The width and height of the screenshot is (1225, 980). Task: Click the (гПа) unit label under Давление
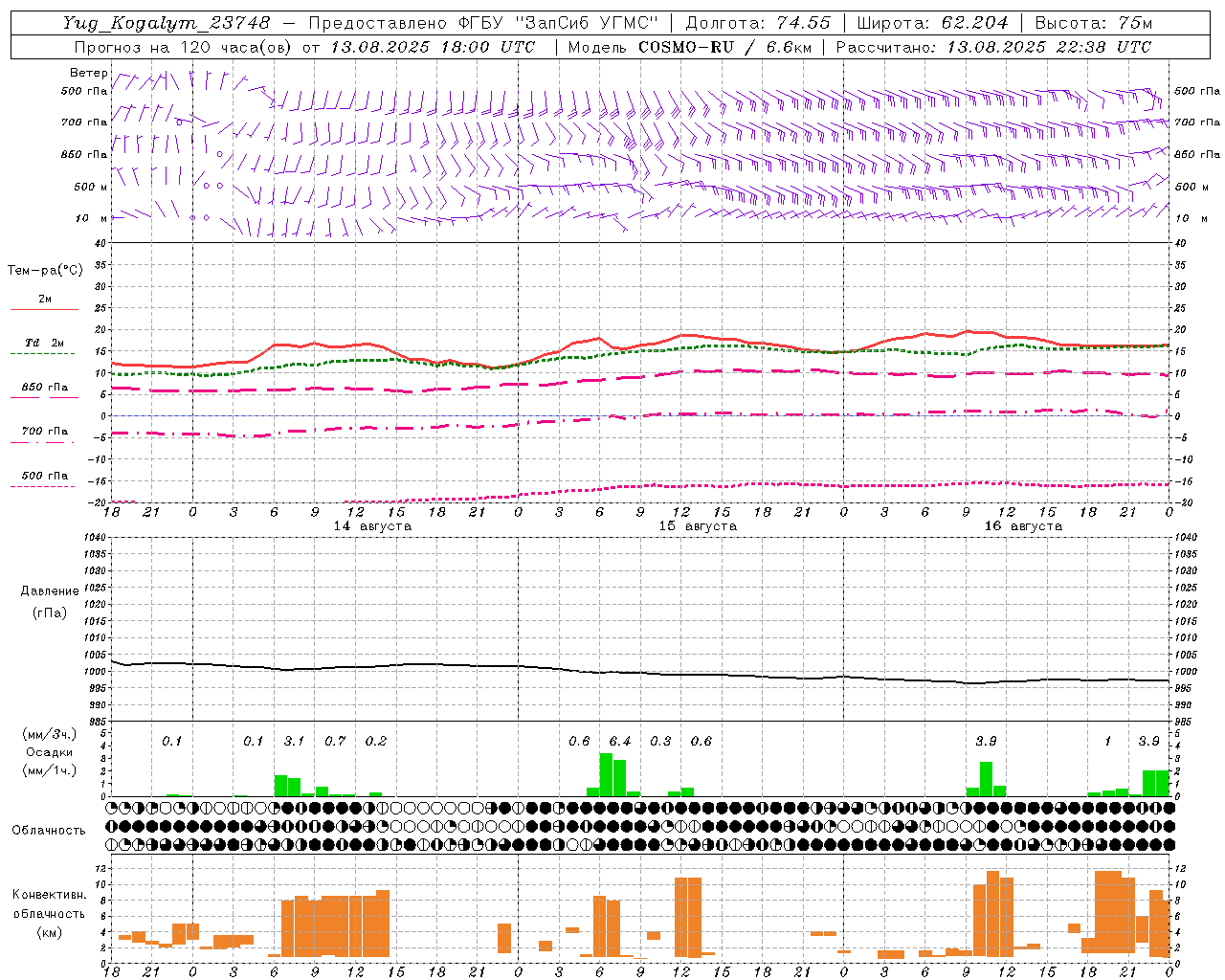[50, 612]
